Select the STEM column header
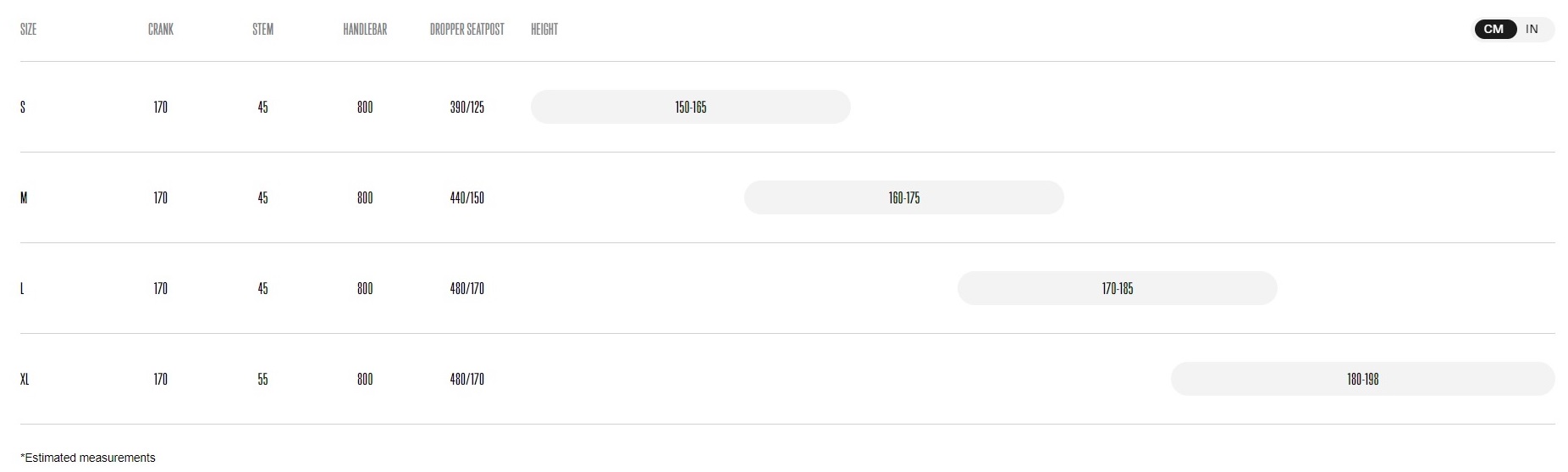The width and height of the screenshot is (1568, 472). click(x=262, y=29)
